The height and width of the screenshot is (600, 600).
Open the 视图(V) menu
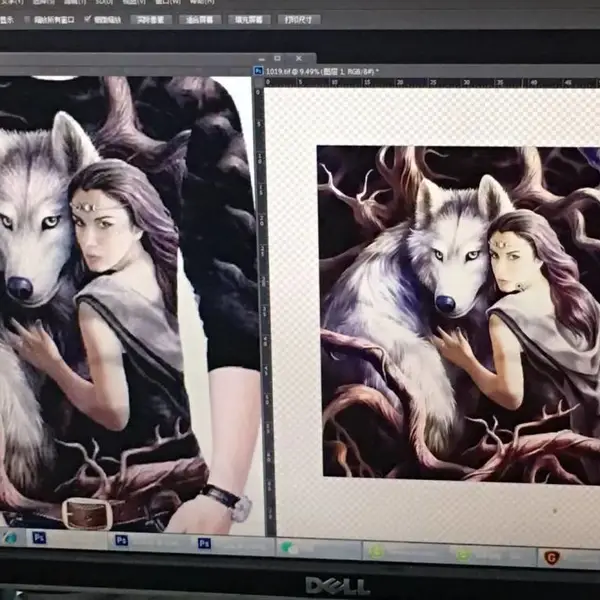pos(134,2)
